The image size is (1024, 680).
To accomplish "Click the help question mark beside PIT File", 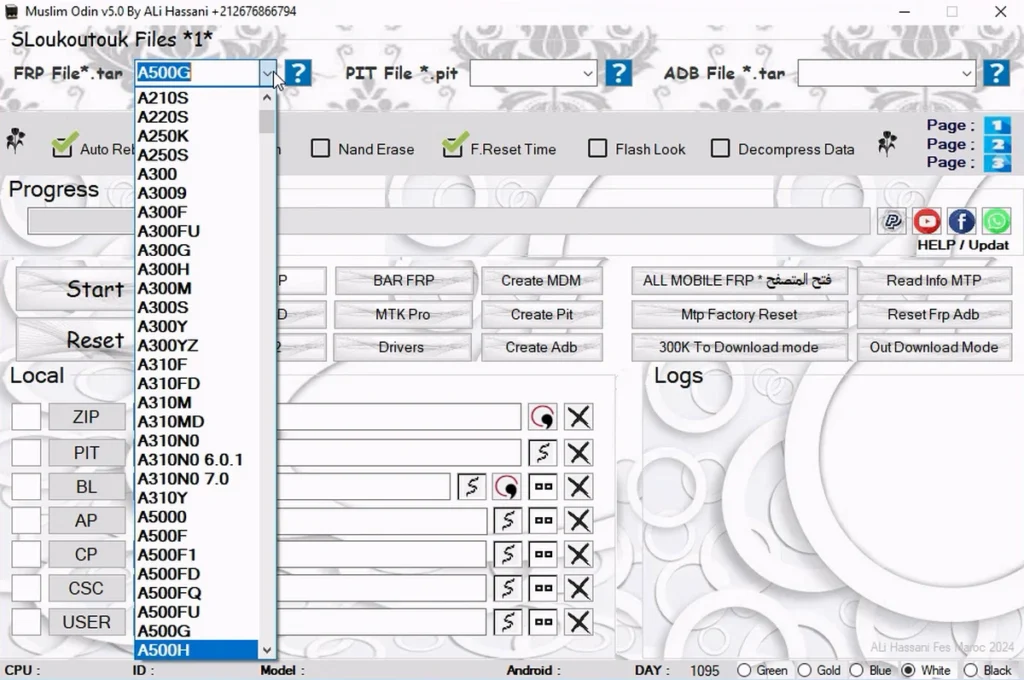I will point(618,73).
